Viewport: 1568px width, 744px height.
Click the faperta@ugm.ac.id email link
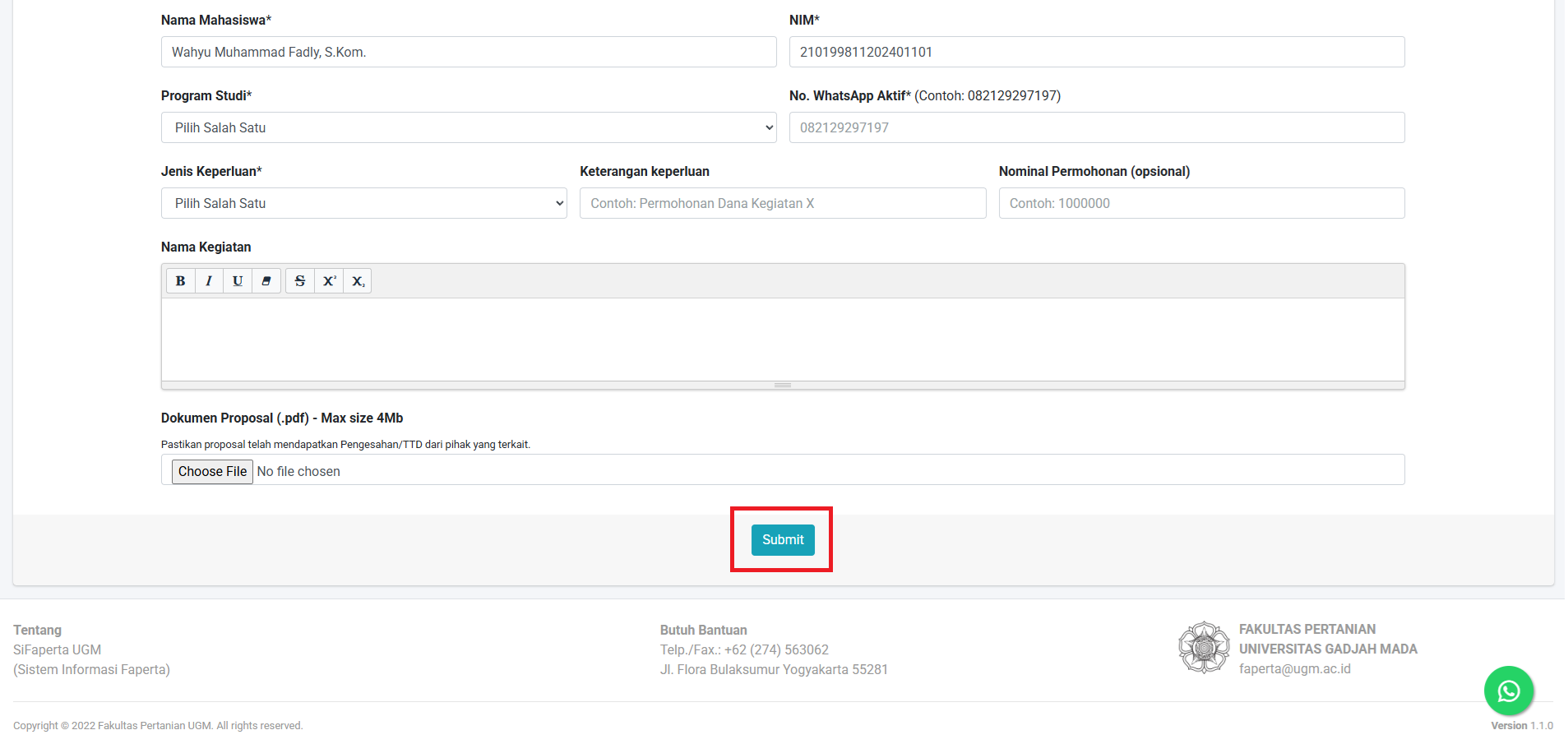1295,669
